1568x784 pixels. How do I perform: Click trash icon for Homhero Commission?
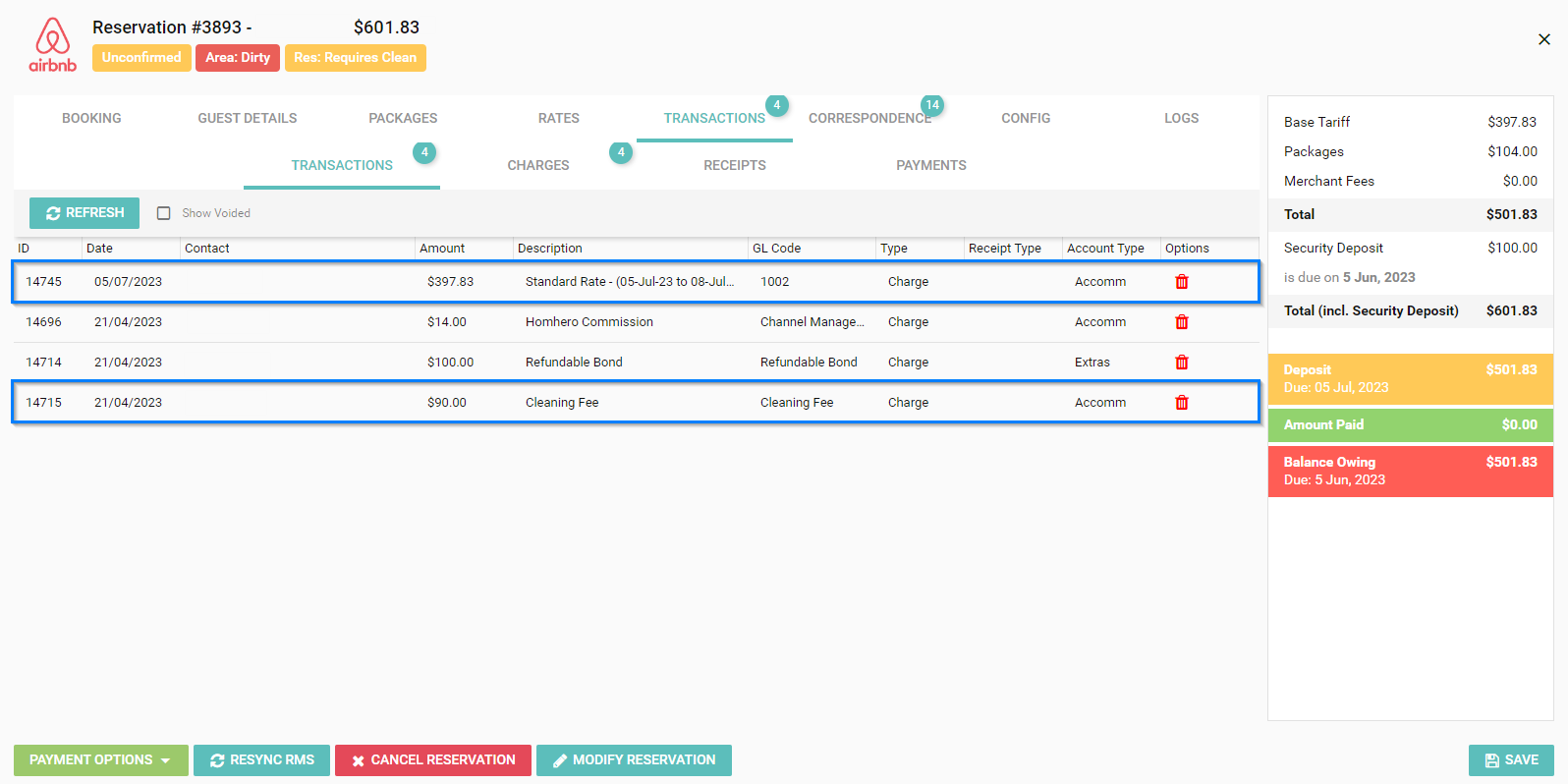tap(1182, 322)
